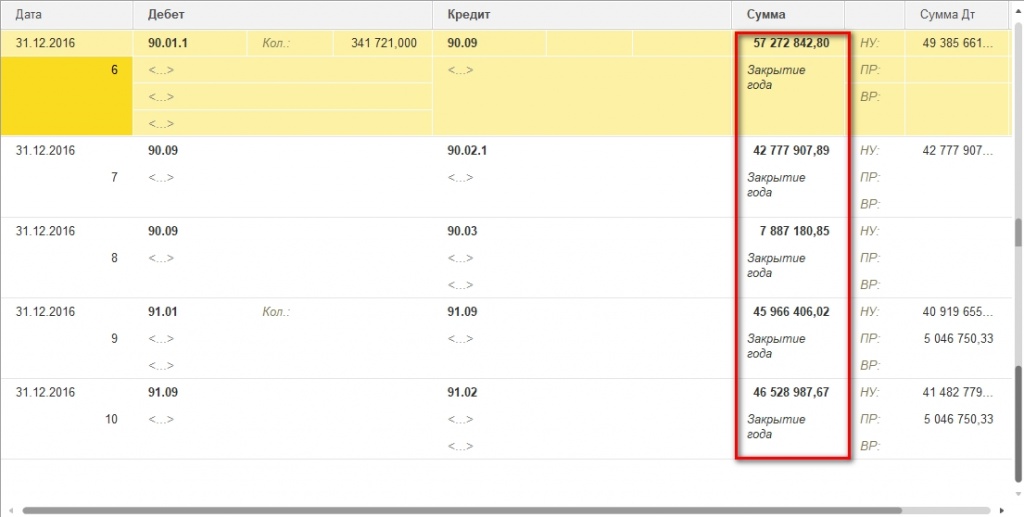The width and height of the screenshot is (1024, 517).
Task: Select credit account 90.02.1
Action: pos(468,151)
